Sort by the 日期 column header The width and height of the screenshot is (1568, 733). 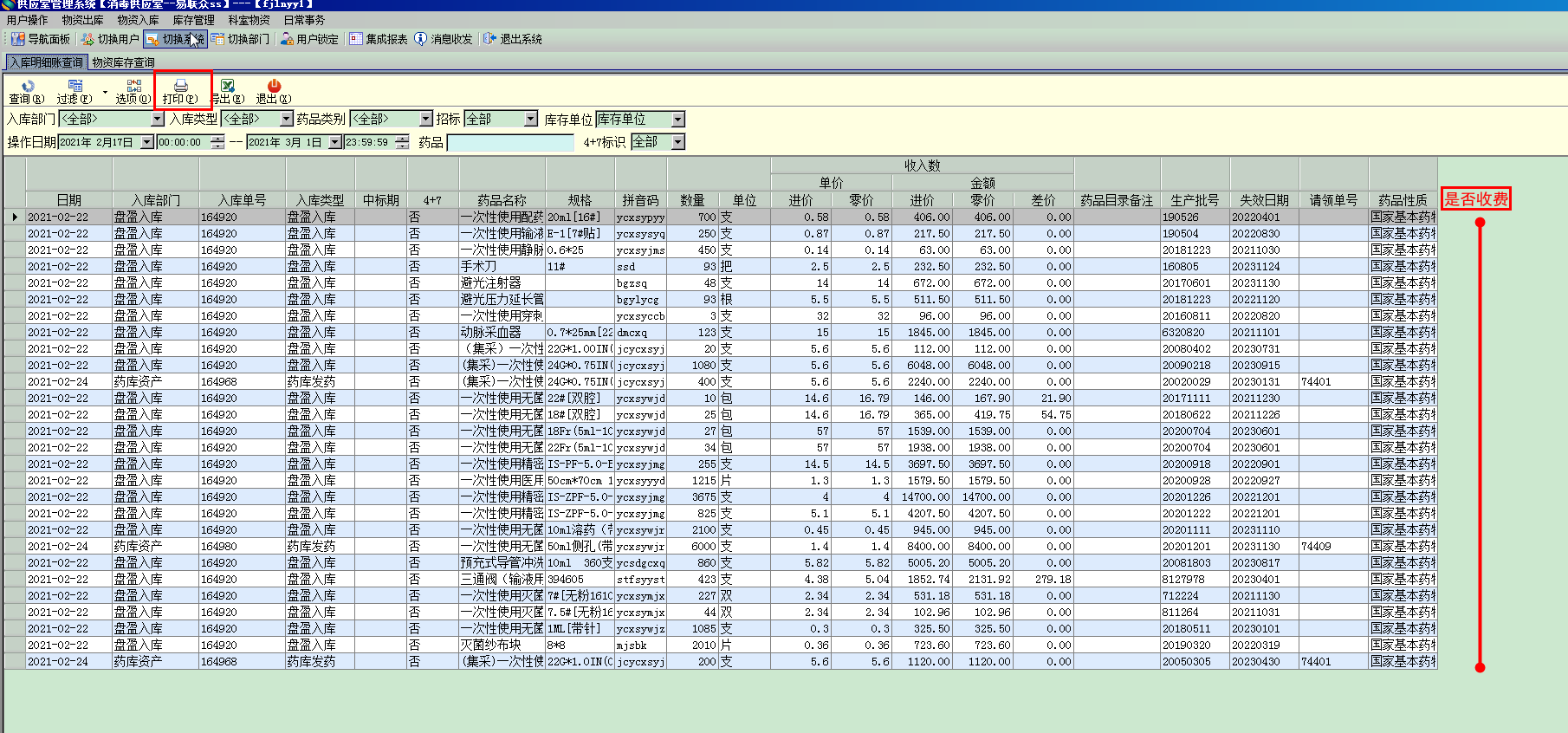[x=69, y=200]
